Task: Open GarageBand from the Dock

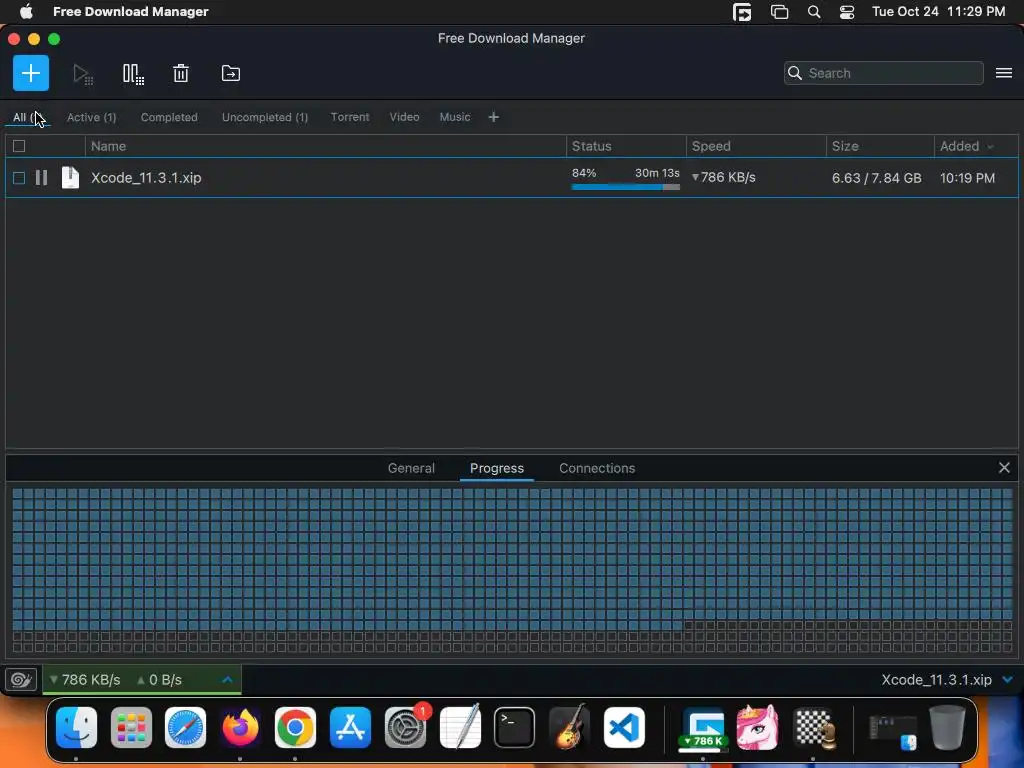Action: point(569,728)
